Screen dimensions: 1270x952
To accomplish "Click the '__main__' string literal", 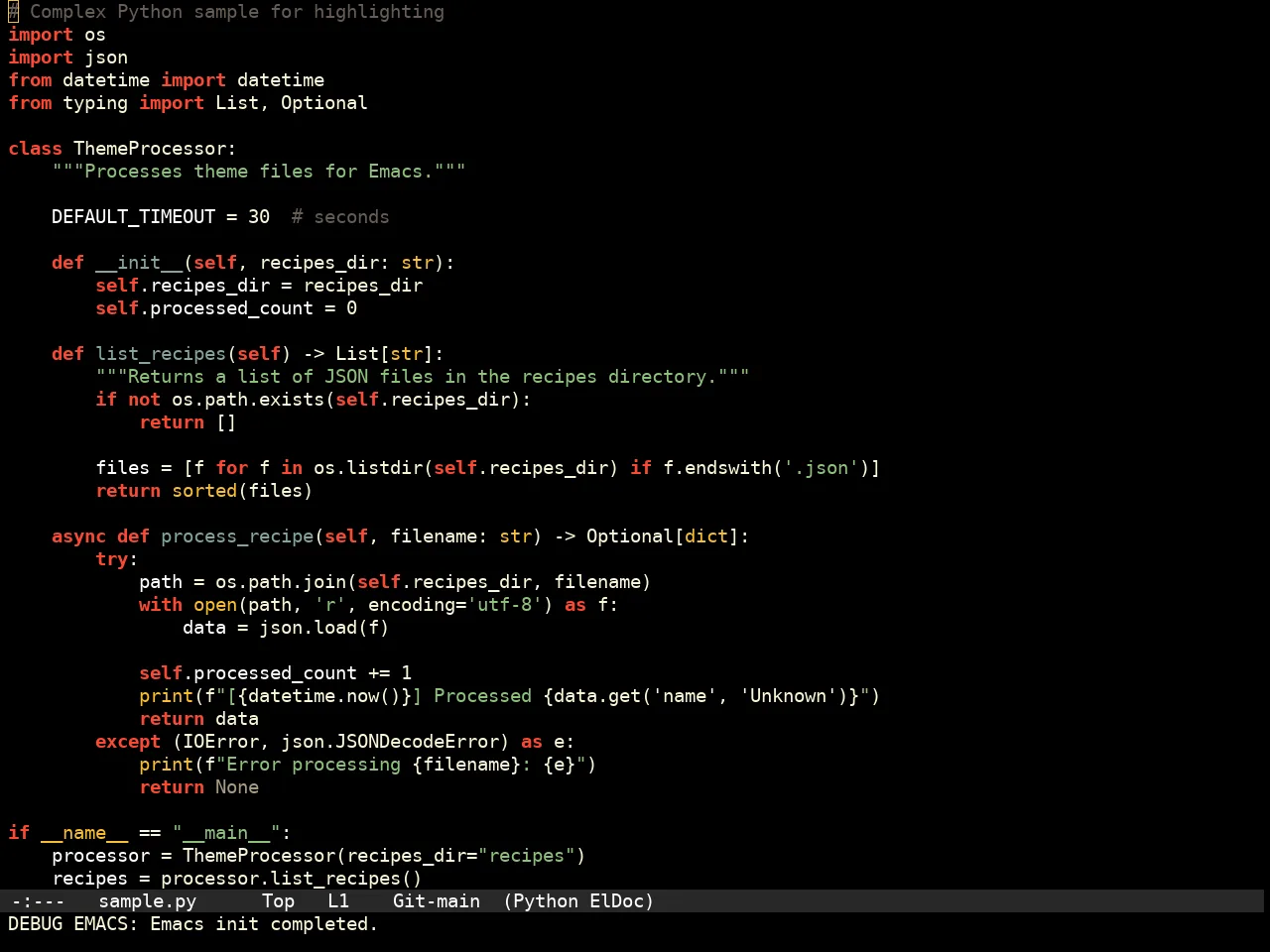I will click(x=226, y=833).
